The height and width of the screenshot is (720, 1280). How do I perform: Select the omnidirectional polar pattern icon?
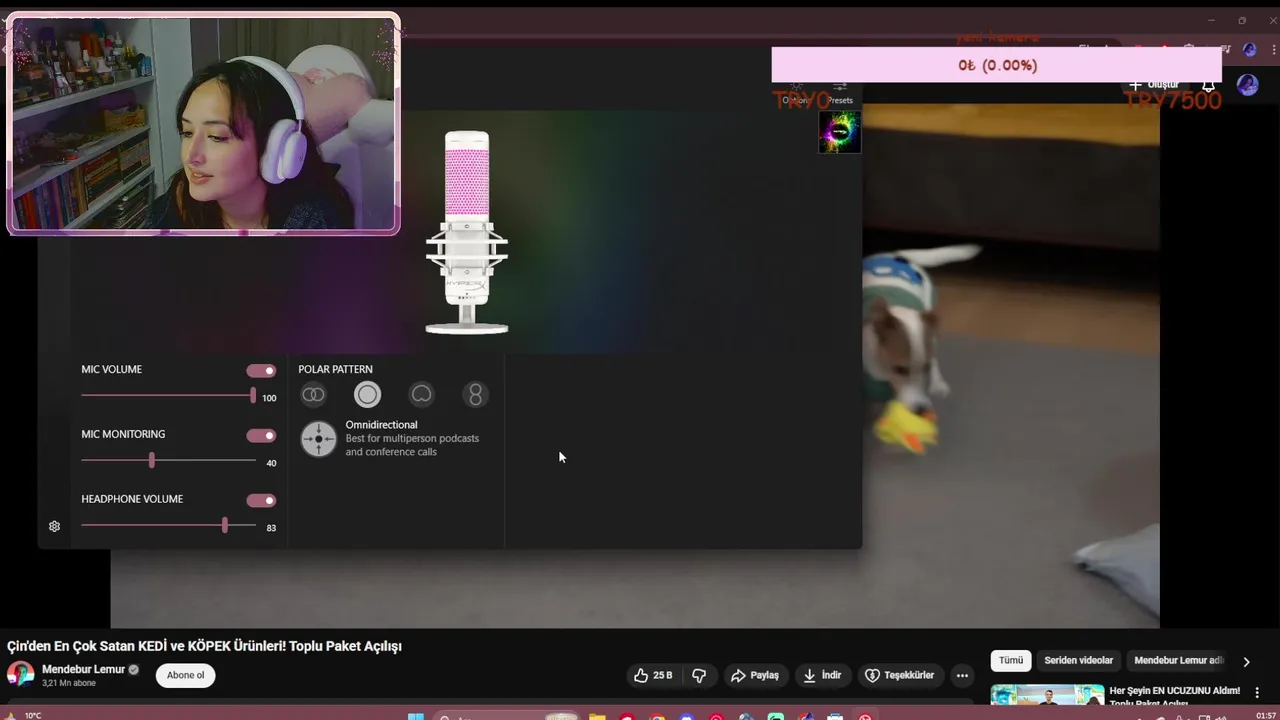tap(367, 395)
